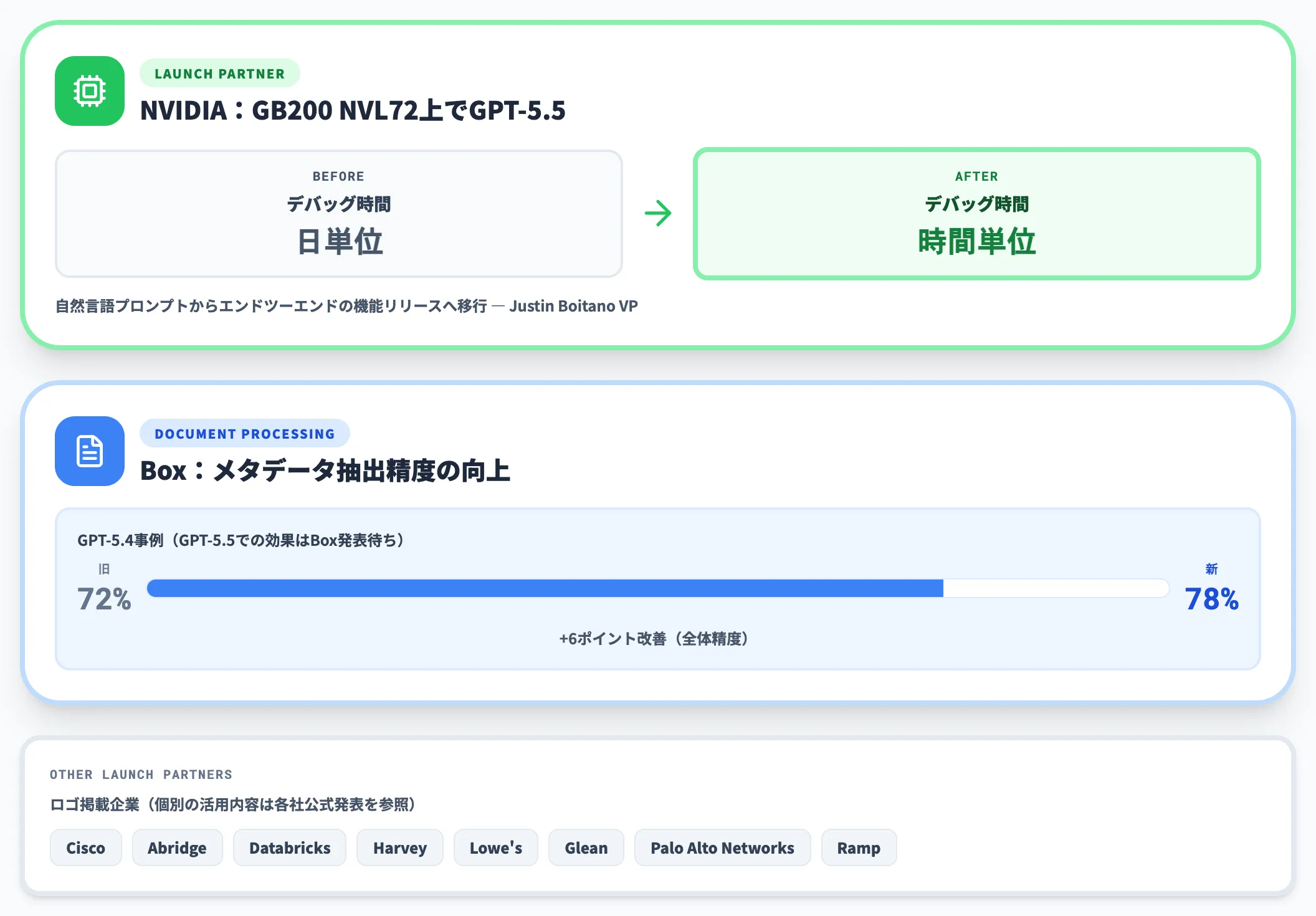Image resolution: width=1316 pixels, height=916 pixels.
Task: Click the DOCUMENT PROCESSING badge
Action: (245, 433)
